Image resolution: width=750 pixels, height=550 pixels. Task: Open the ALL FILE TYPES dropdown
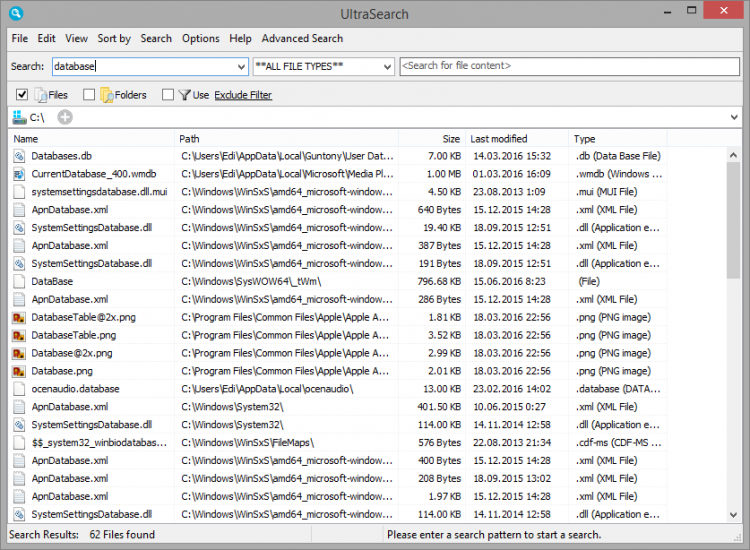pos(387,66)
